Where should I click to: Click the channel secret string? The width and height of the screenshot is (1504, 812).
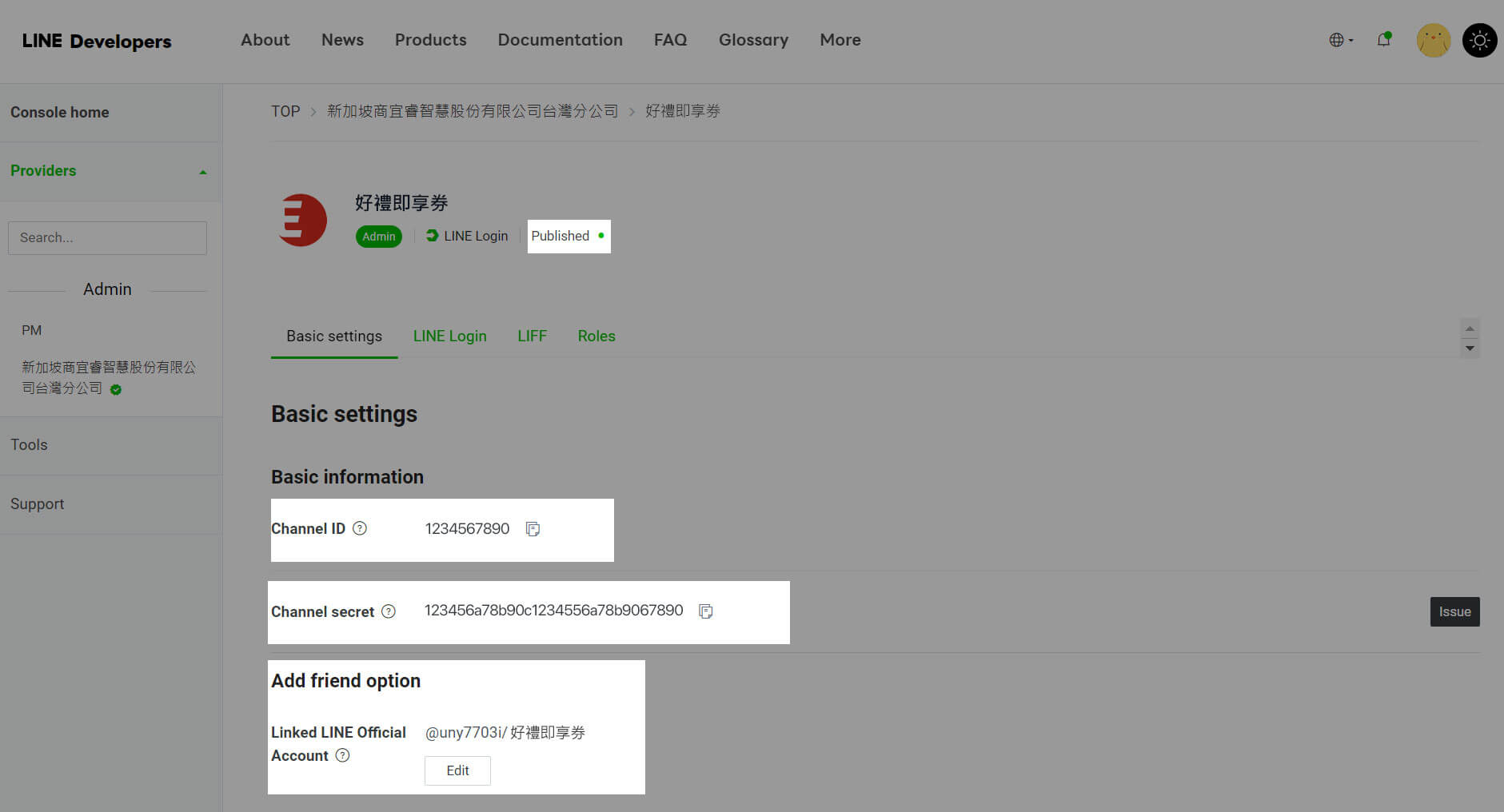point(553,611)
